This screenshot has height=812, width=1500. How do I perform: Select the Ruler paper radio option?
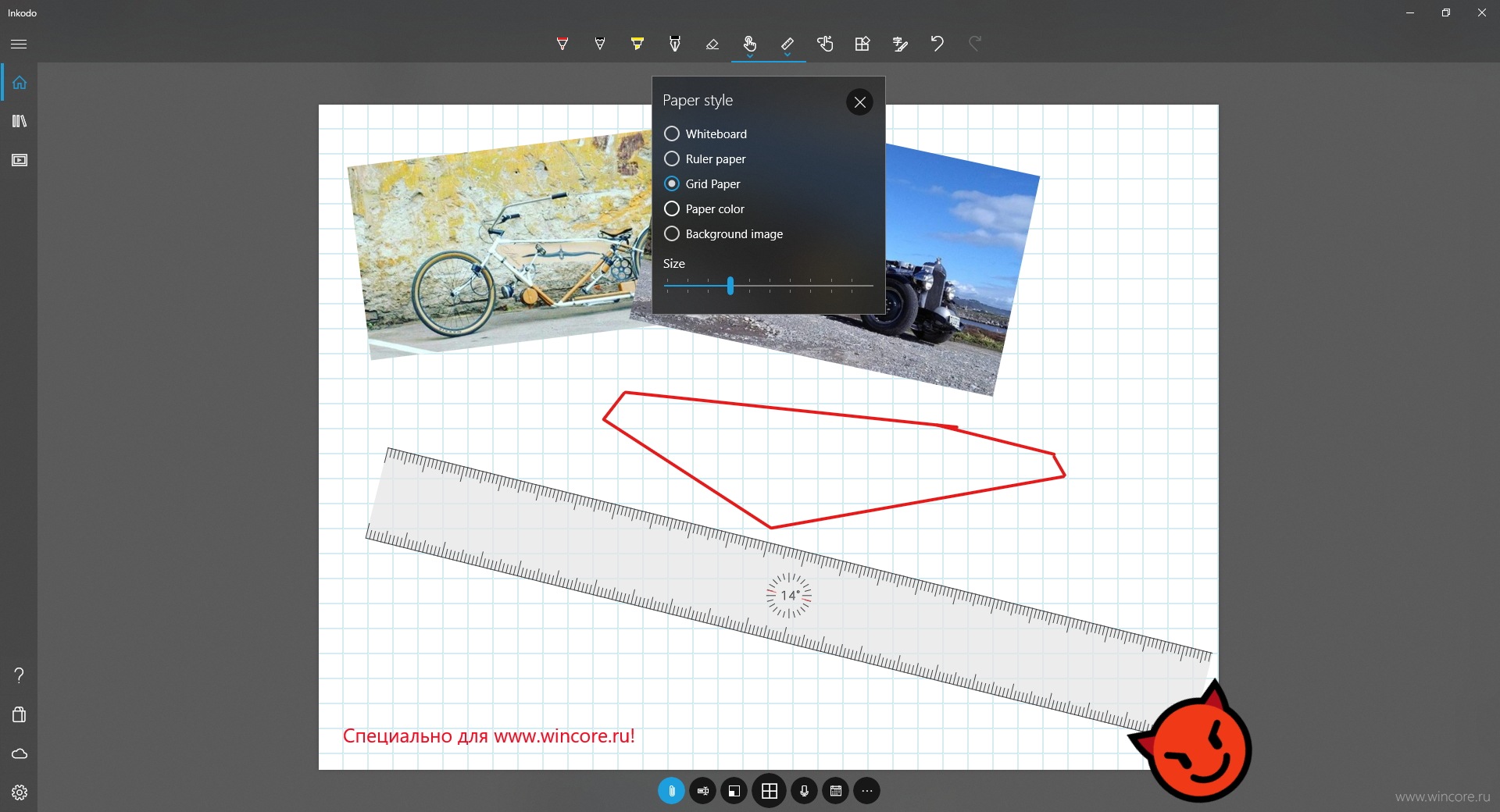pos(705,158)
